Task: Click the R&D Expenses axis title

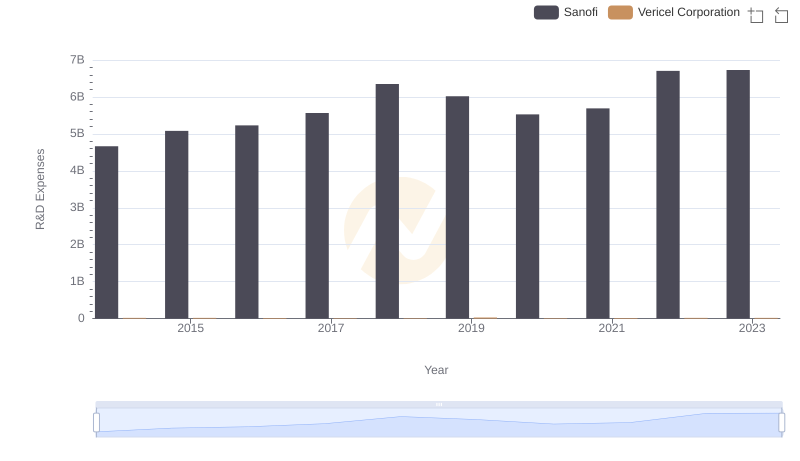Action: click(x=40, y=189)
